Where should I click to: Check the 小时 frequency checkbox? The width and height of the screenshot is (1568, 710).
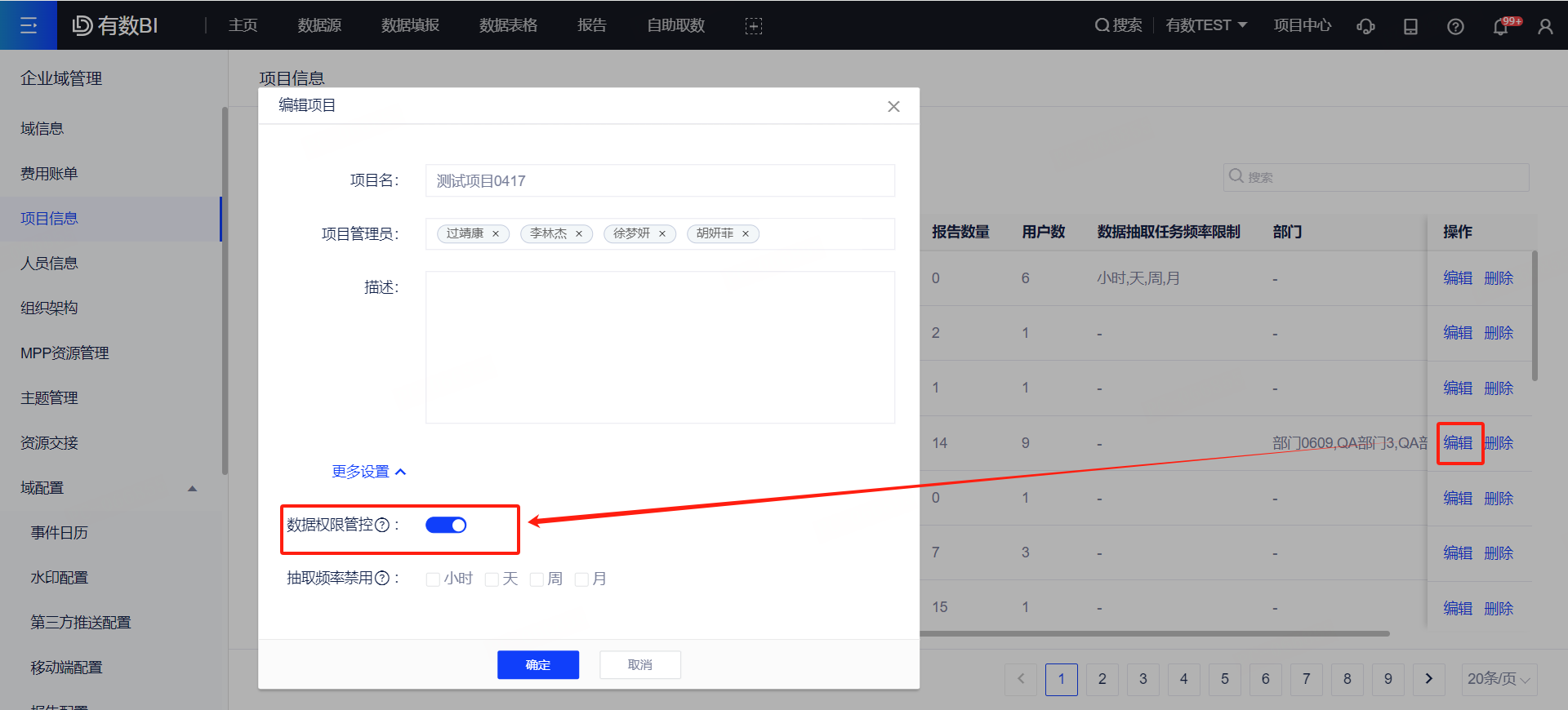click(433, 579)
